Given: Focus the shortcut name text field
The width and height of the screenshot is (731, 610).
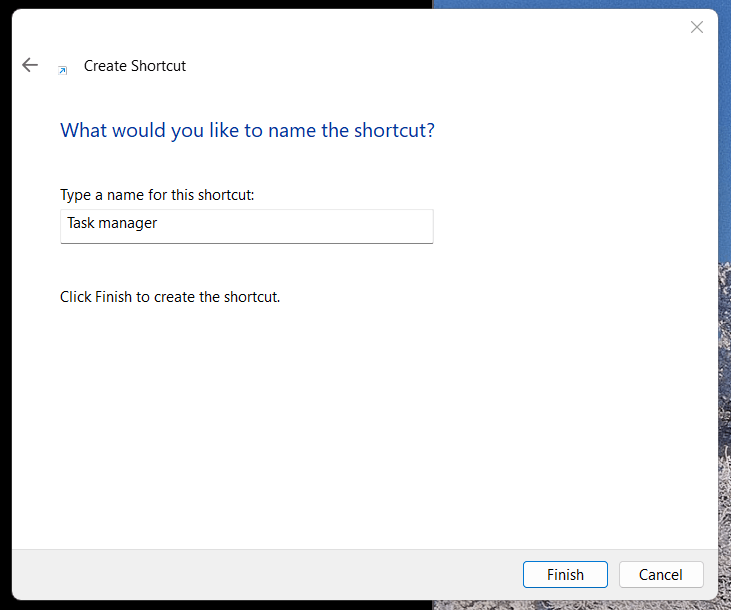Looking at the screenshot, I should tap(246, 225).
